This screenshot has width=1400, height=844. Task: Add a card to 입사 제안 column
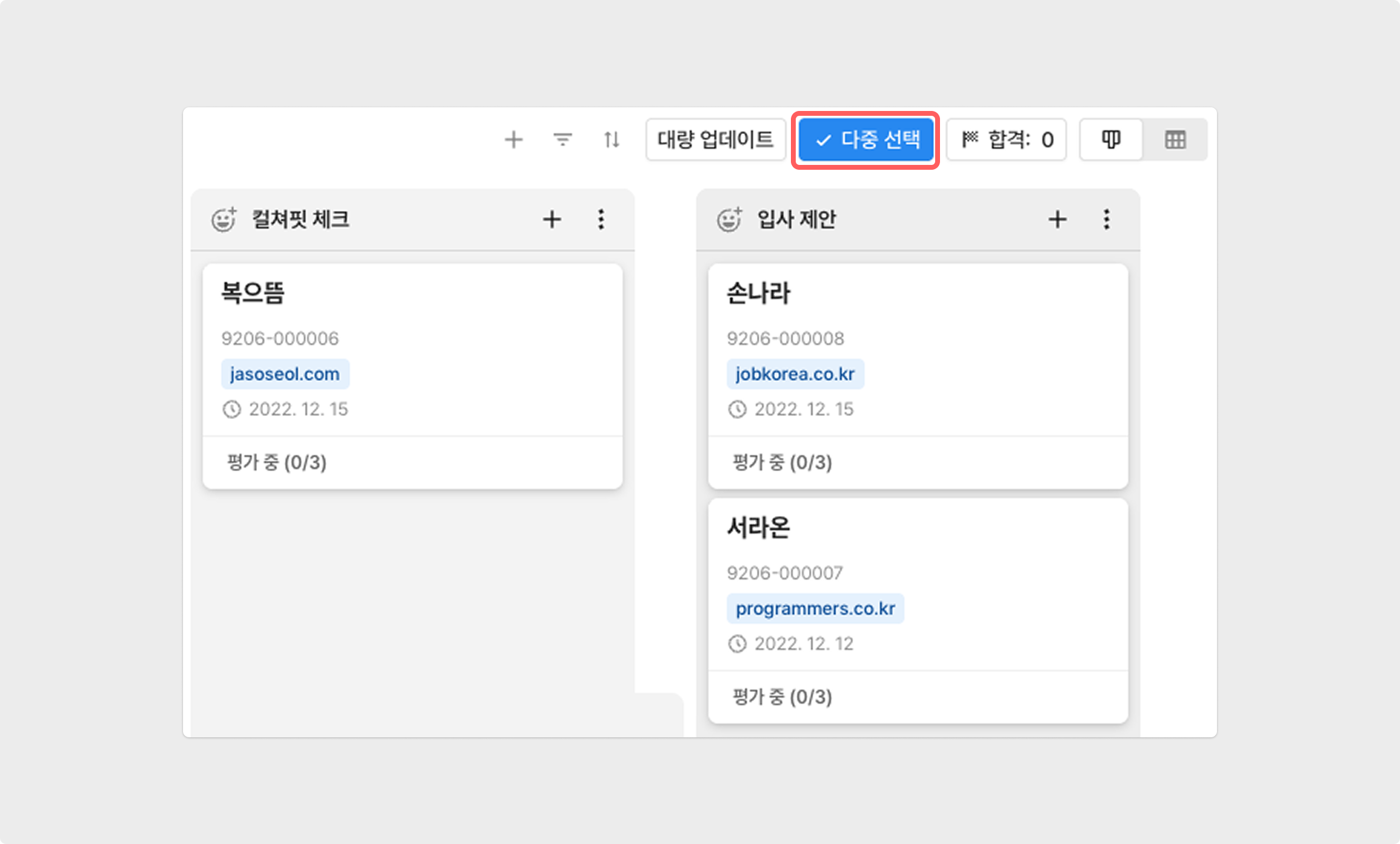coord(1057,219)
